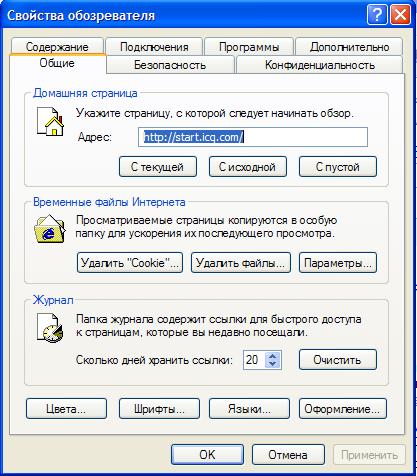The height and width of the screenshot is (476, 417).
Task: Close the Свойства обозревателя dialog
Action: pyautogui.click(x=400, y=15)
